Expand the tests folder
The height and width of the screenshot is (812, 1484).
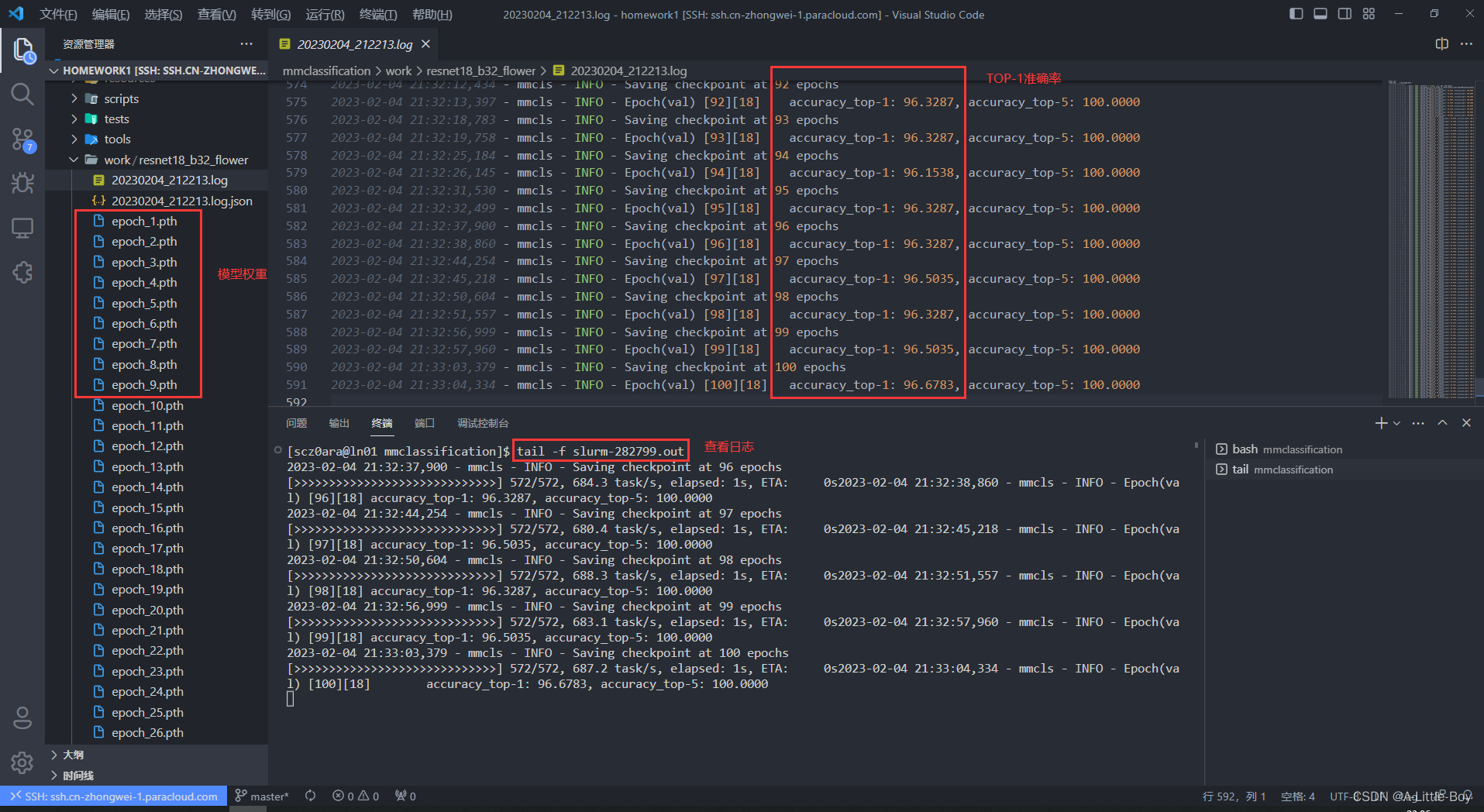(x=157, y=119)
